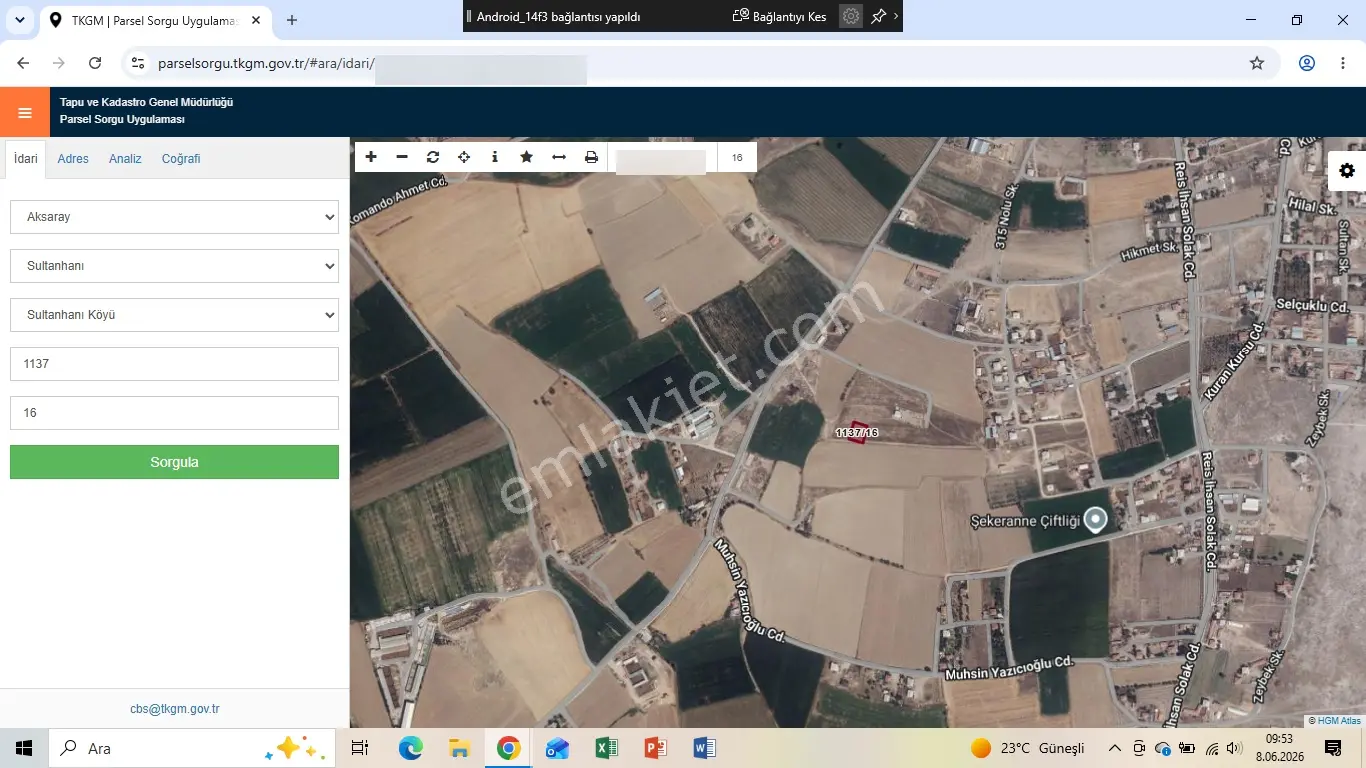Refresh the map with the reload icon

point(433,157)
